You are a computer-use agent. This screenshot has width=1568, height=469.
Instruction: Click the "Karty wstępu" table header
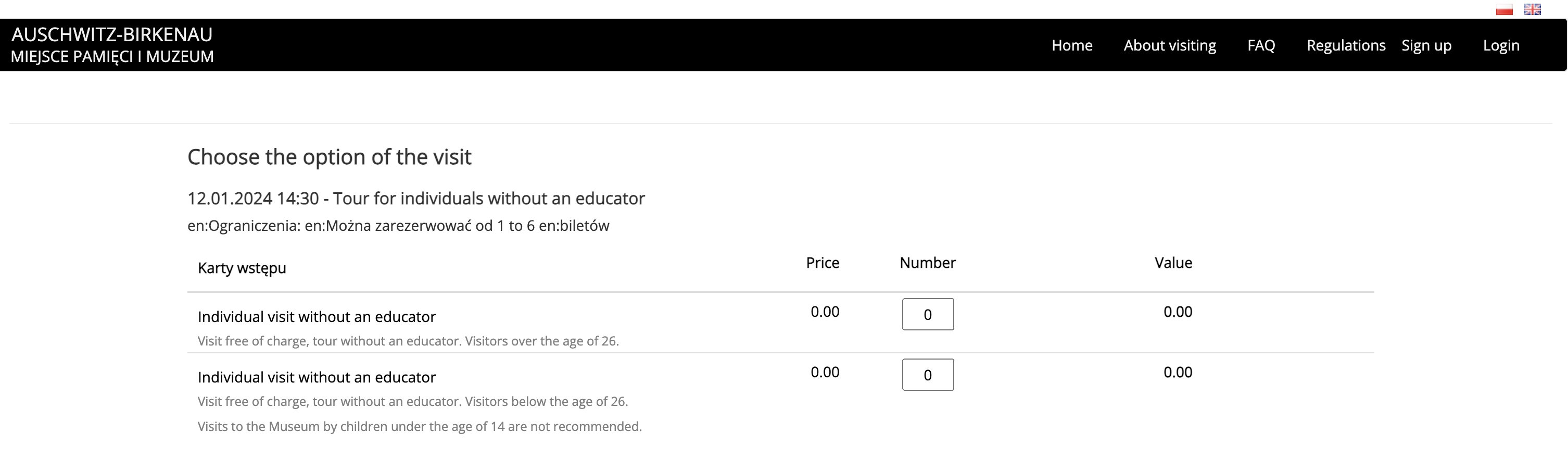[242, 268]
